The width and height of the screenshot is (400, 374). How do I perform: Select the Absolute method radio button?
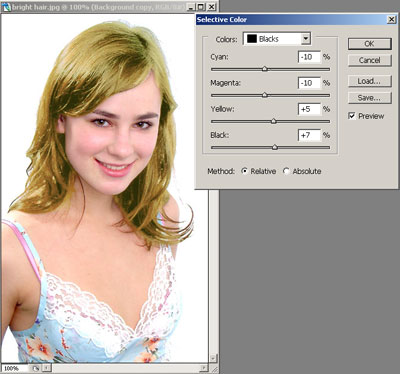click(x=286, y=171)
